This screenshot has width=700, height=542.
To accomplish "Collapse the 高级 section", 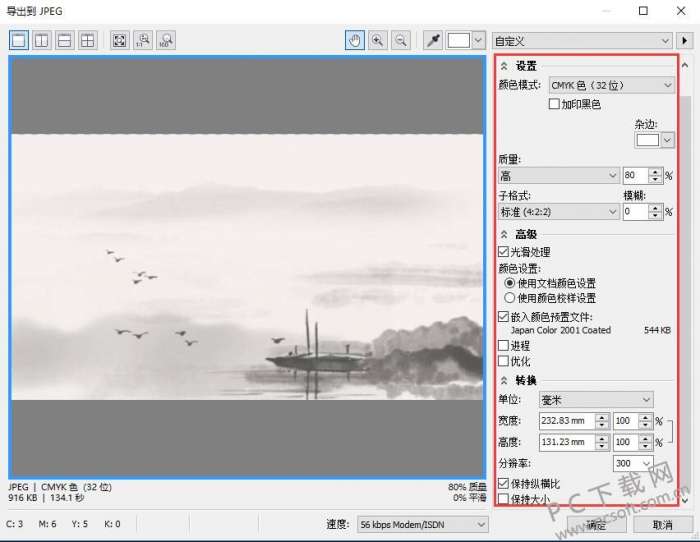I will point(504,234).
